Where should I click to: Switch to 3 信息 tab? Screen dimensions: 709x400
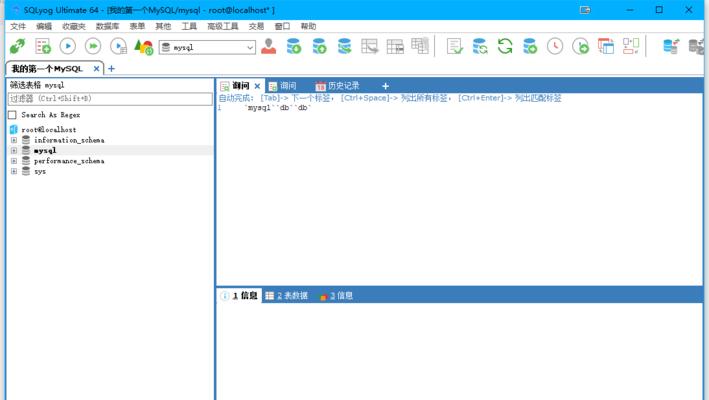(x=336, y=296)
